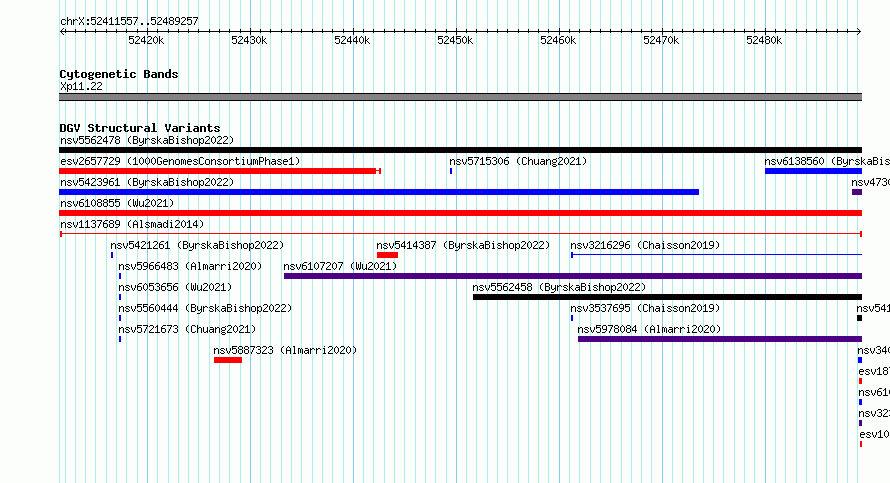The image size is (890, 483).
Task: Open variant label nsv5721673 (Chuang2021)
Action: pos(187,329)
